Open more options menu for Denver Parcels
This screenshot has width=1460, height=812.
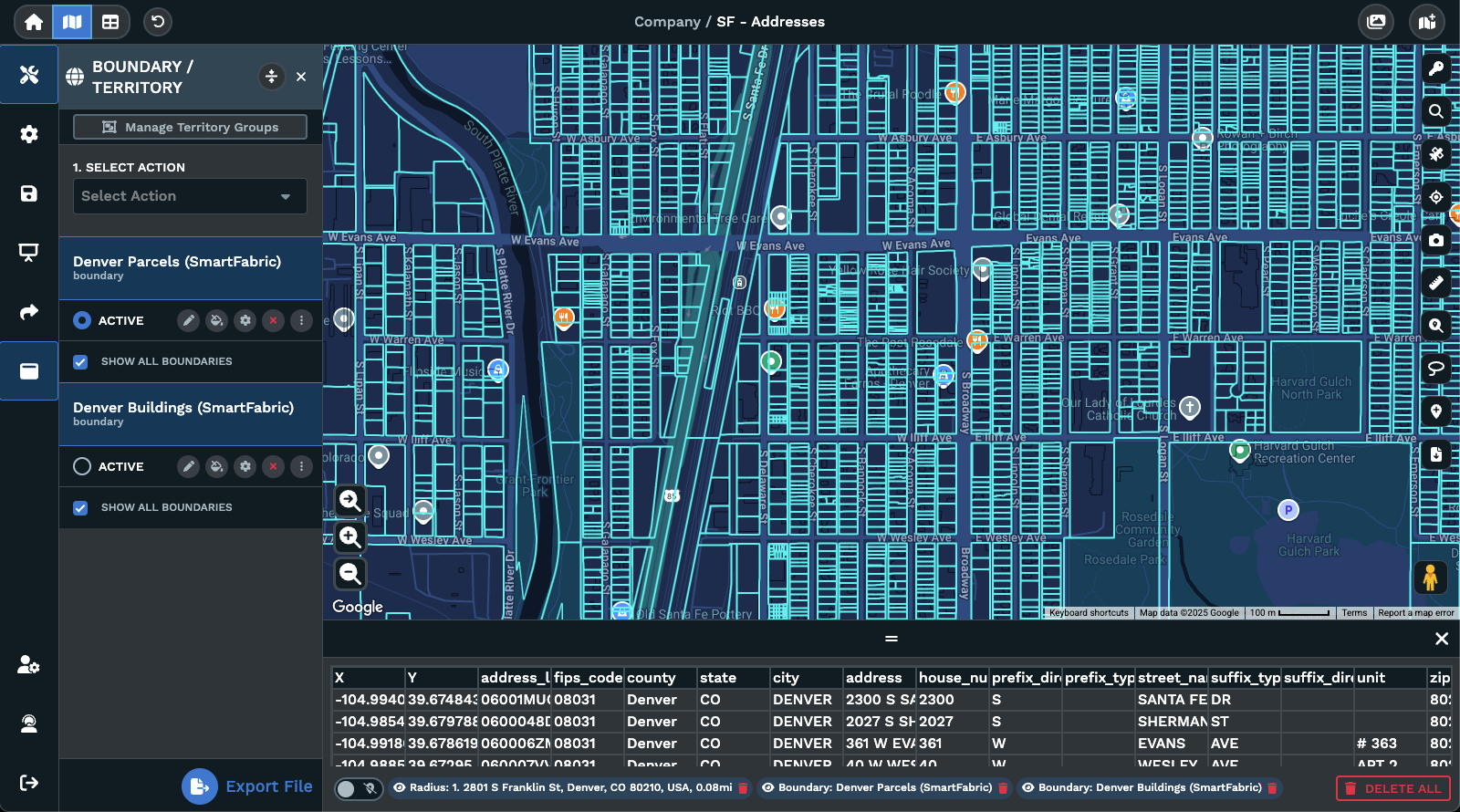coord(301,320)
